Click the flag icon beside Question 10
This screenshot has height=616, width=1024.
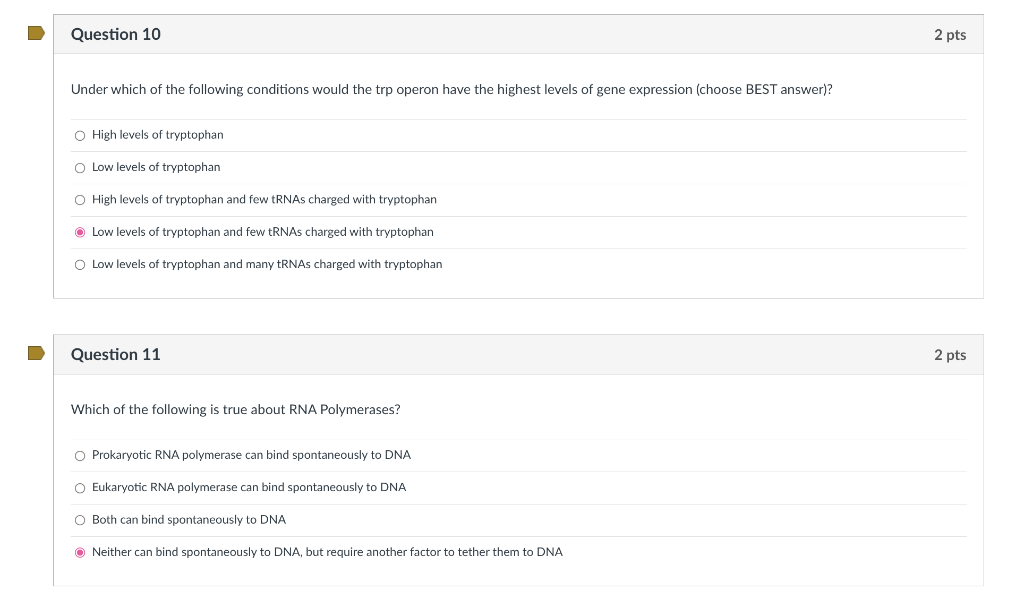click(x=37, y=33)
